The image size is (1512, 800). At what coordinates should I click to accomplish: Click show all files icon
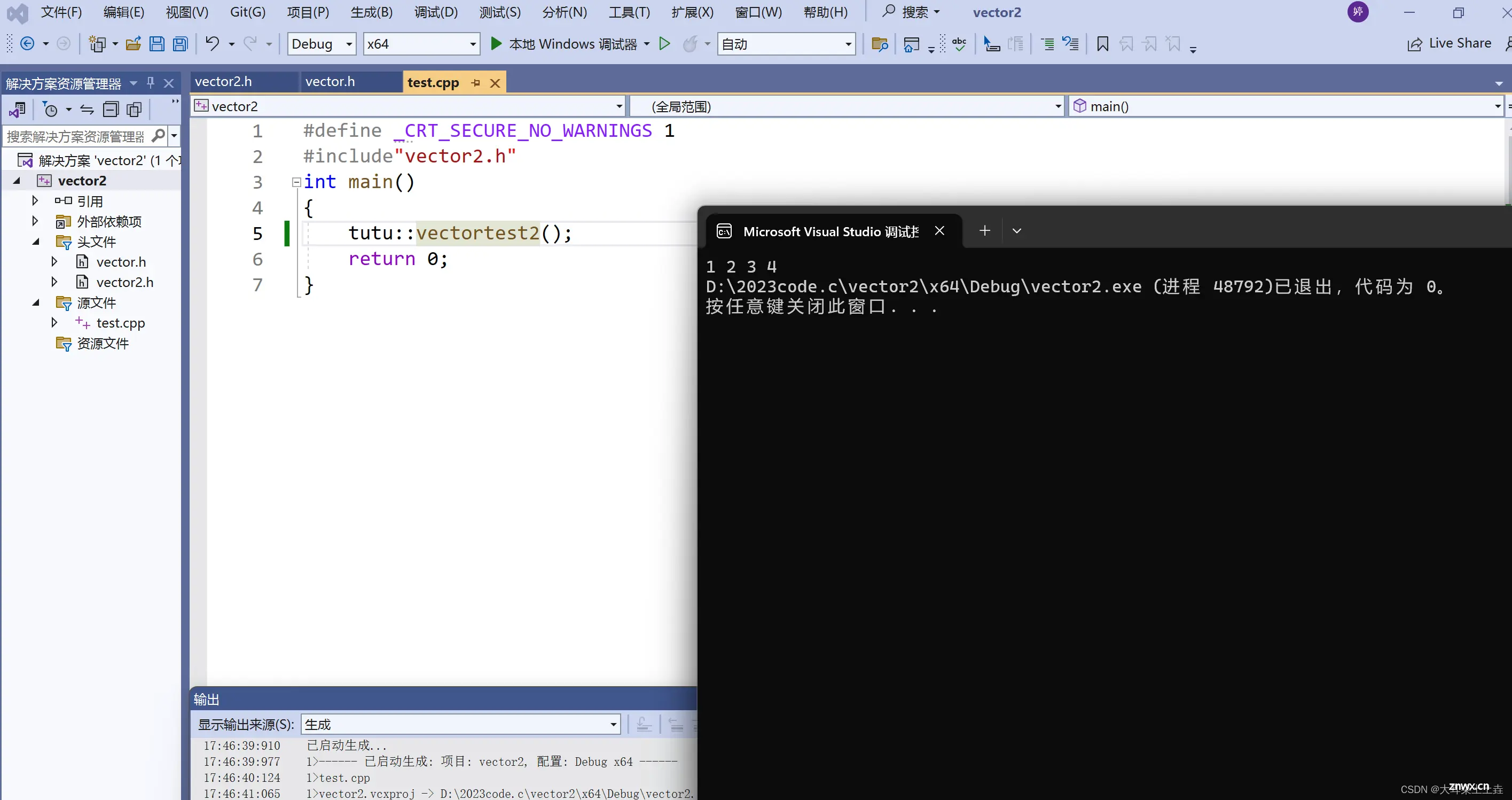(135, 109)
